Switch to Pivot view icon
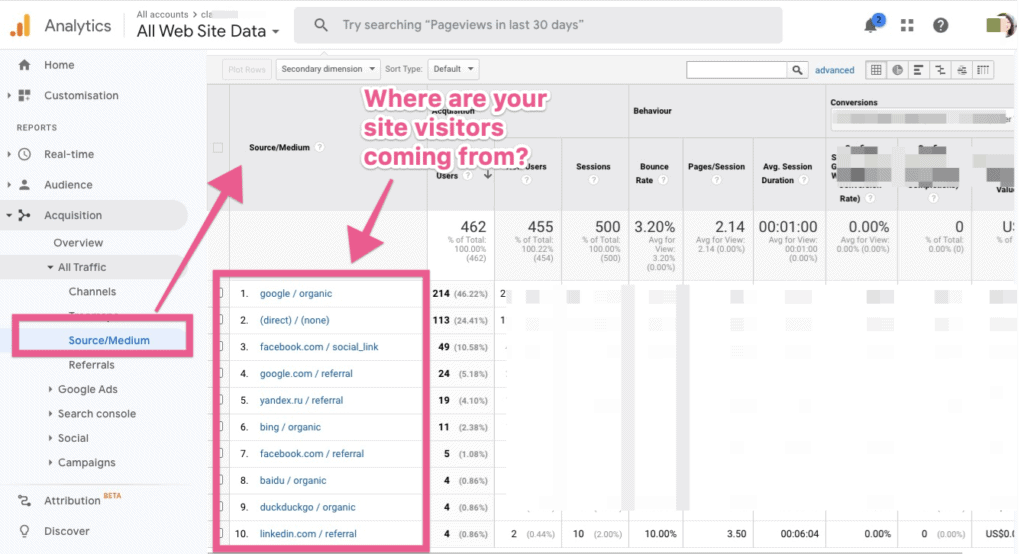The height and width of the screenshot is (554, 1024). pos(983,69)
